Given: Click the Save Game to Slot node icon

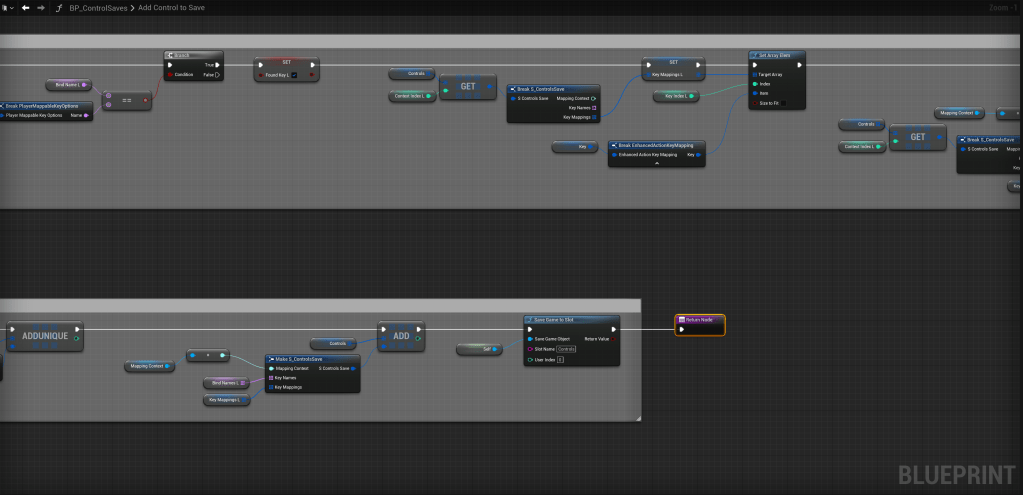Looking at the screenshot, I should click(530, 319).
